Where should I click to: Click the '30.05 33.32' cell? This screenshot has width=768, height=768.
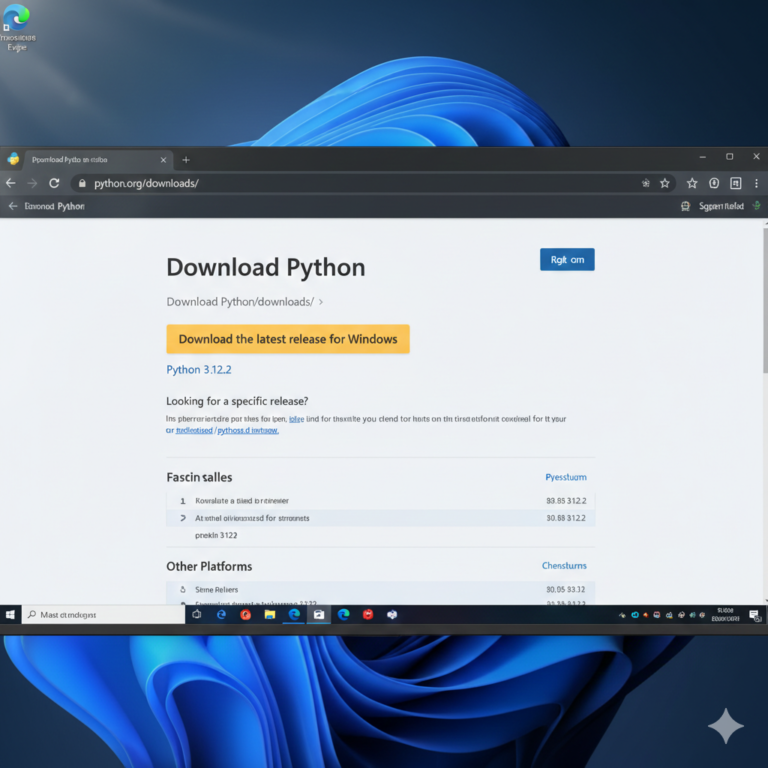pyautogui.click(x=565, y=589)
